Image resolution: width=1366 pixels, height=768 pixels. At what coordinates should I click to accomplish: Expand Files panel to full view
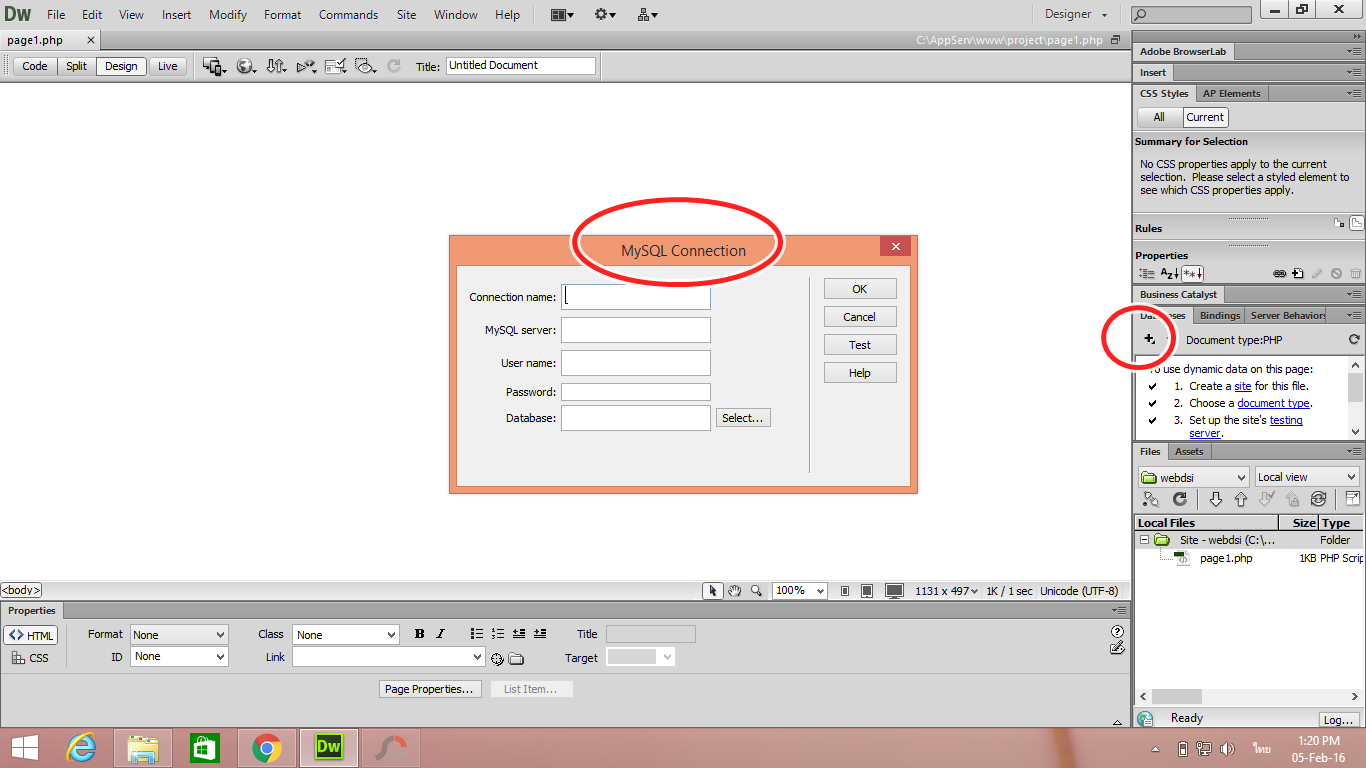pos(1352,499)
